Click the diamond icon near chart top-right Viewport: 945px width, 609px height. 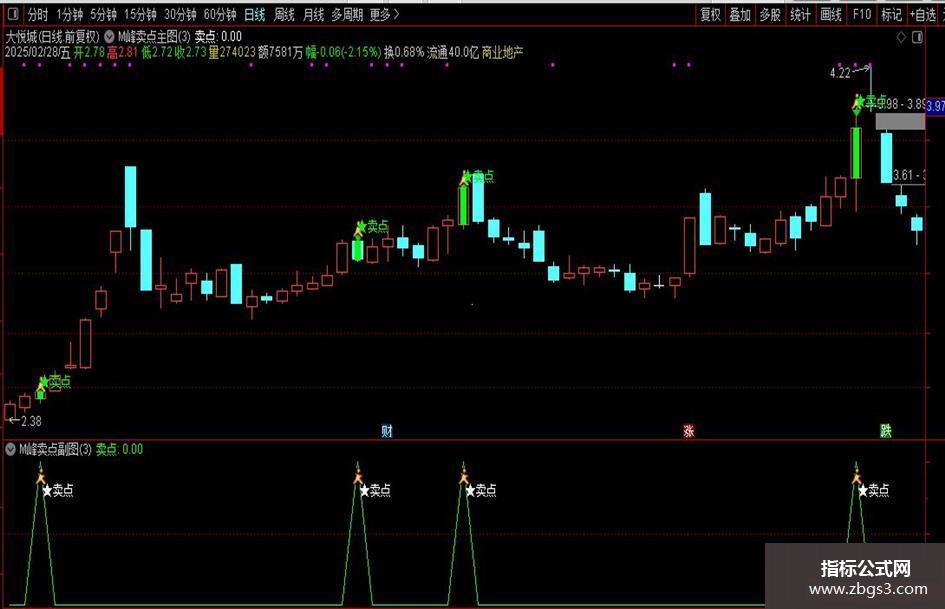902,37
